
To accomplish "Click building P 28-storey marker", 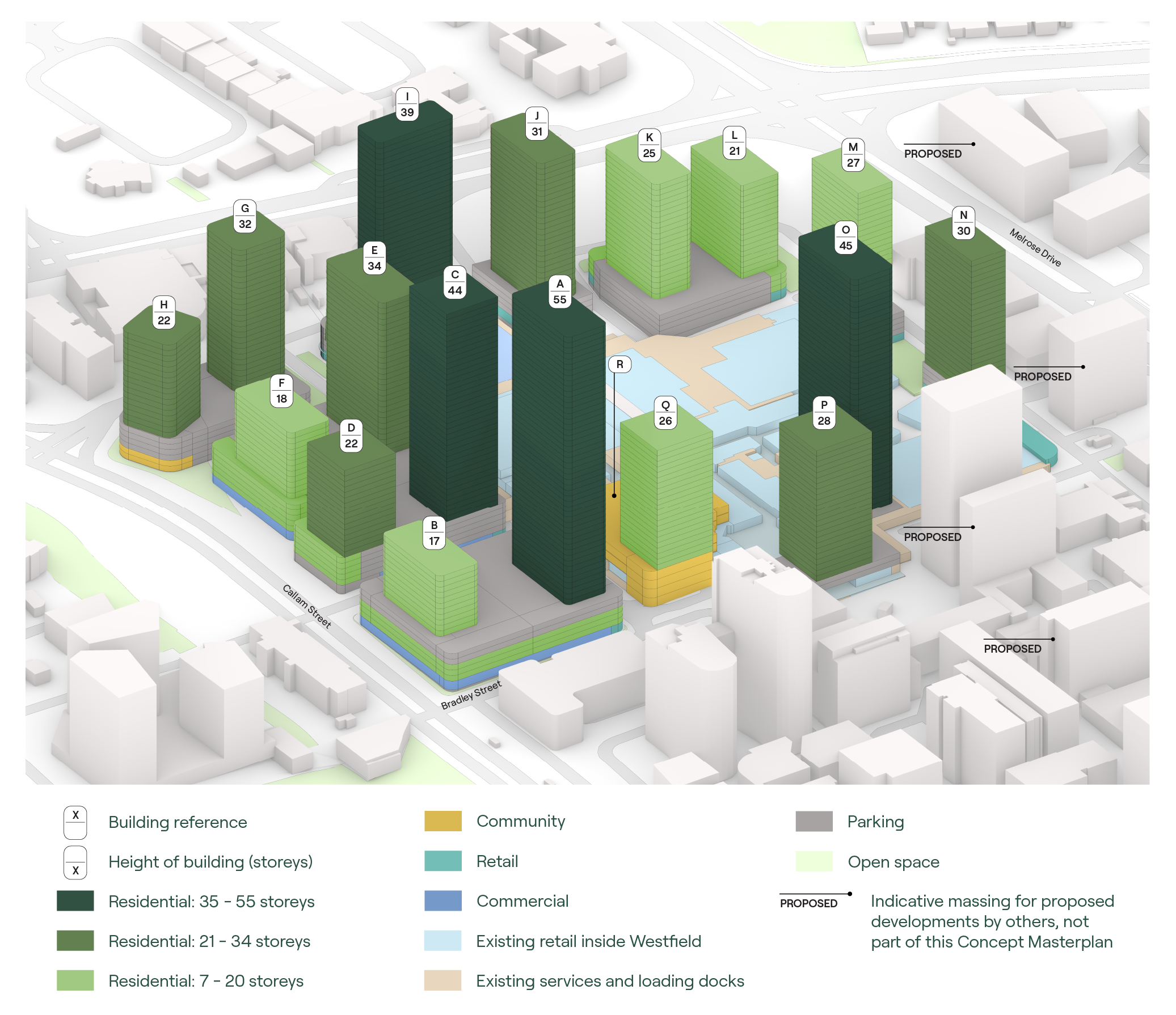I will coord(824,413).
